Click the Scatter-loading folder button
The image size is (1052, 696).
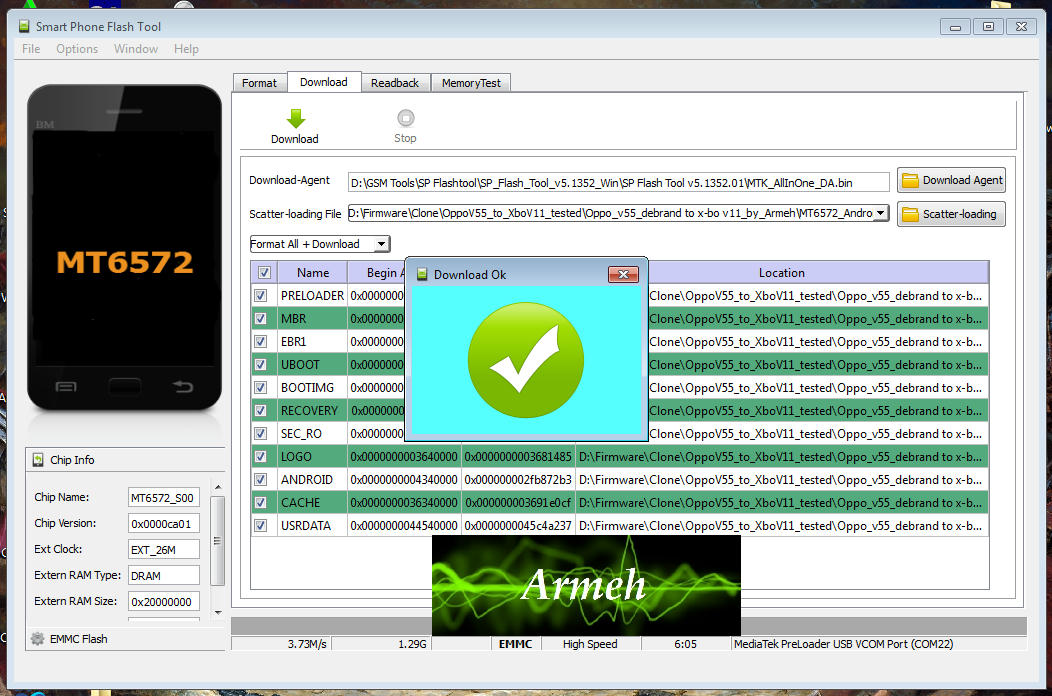[951, 214]
